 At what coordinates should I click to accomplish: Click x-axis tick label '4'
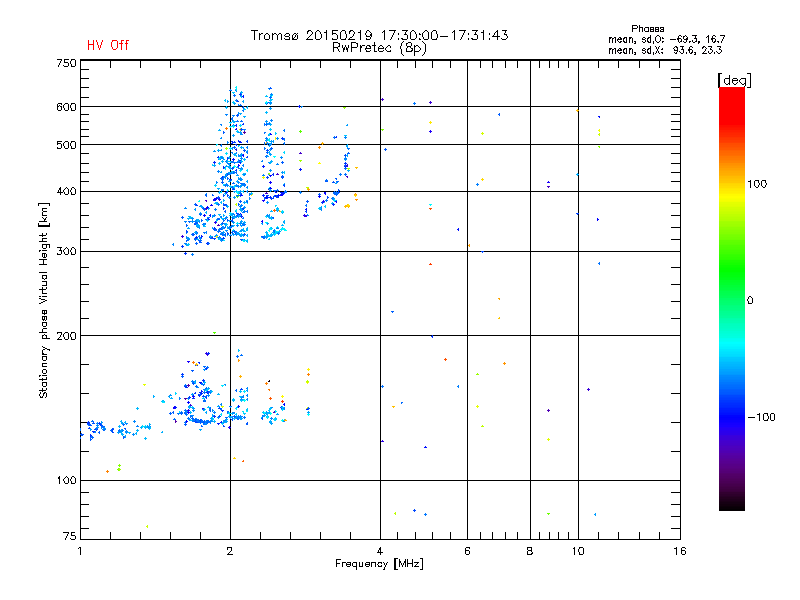point(380,551)
